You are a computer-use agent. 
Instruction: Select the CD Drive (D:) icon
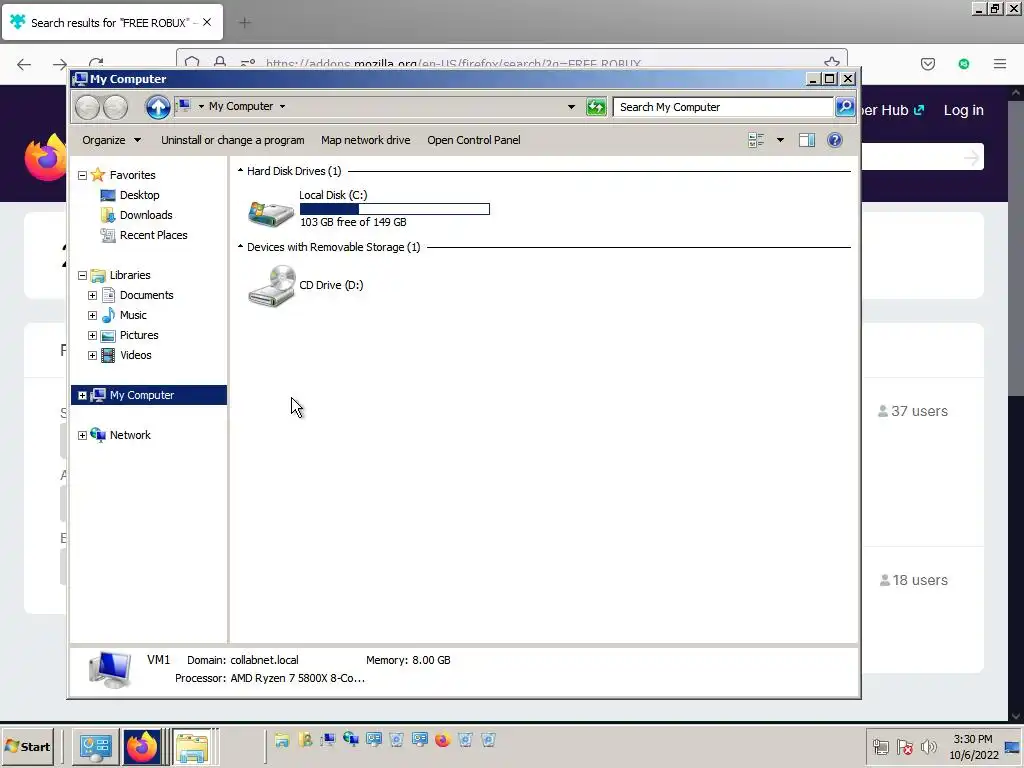(271, 285)
